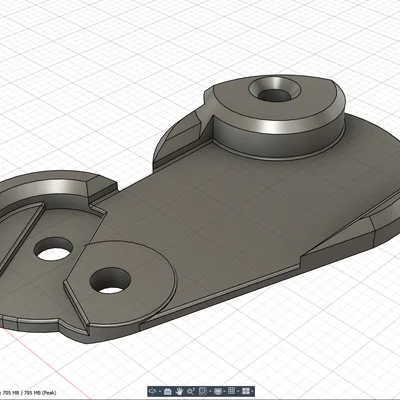This screenshot has height=400, width=400.
Task: Expand the Viewports dropdown arrow
Action: click(x=252, y=391)
